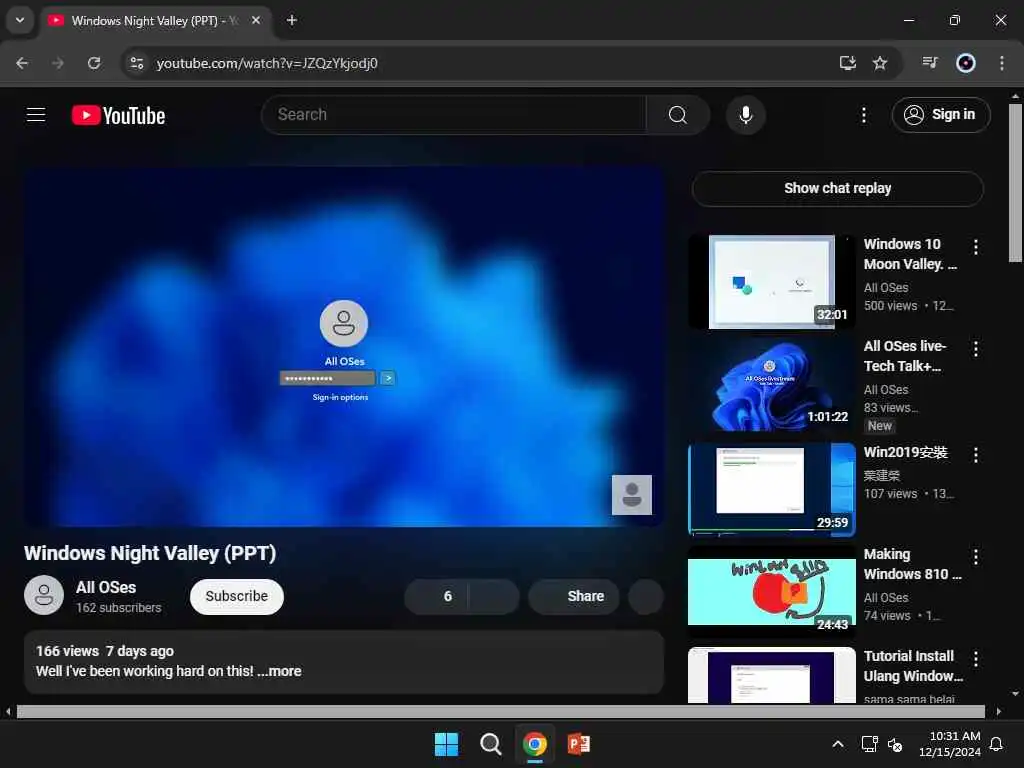Bookmark this page with star icon

pos(880,63)
